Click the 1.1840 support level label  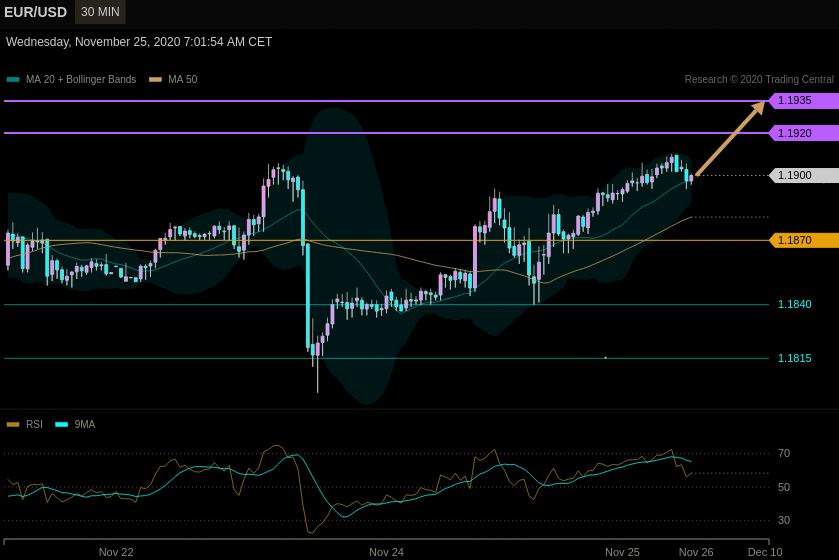pos(794,304)
